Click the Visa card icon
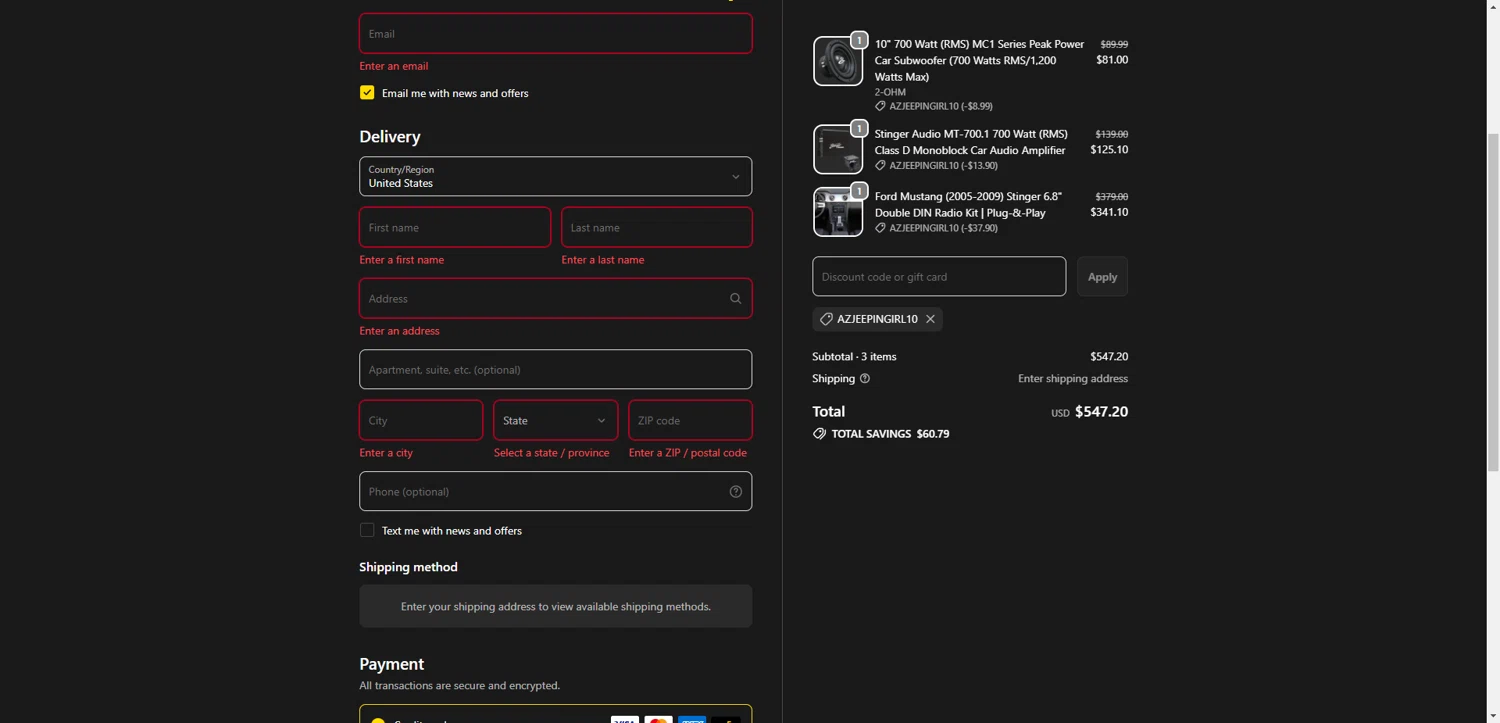This screenshot has height=723, width=1500. click(x=625, y=719)
